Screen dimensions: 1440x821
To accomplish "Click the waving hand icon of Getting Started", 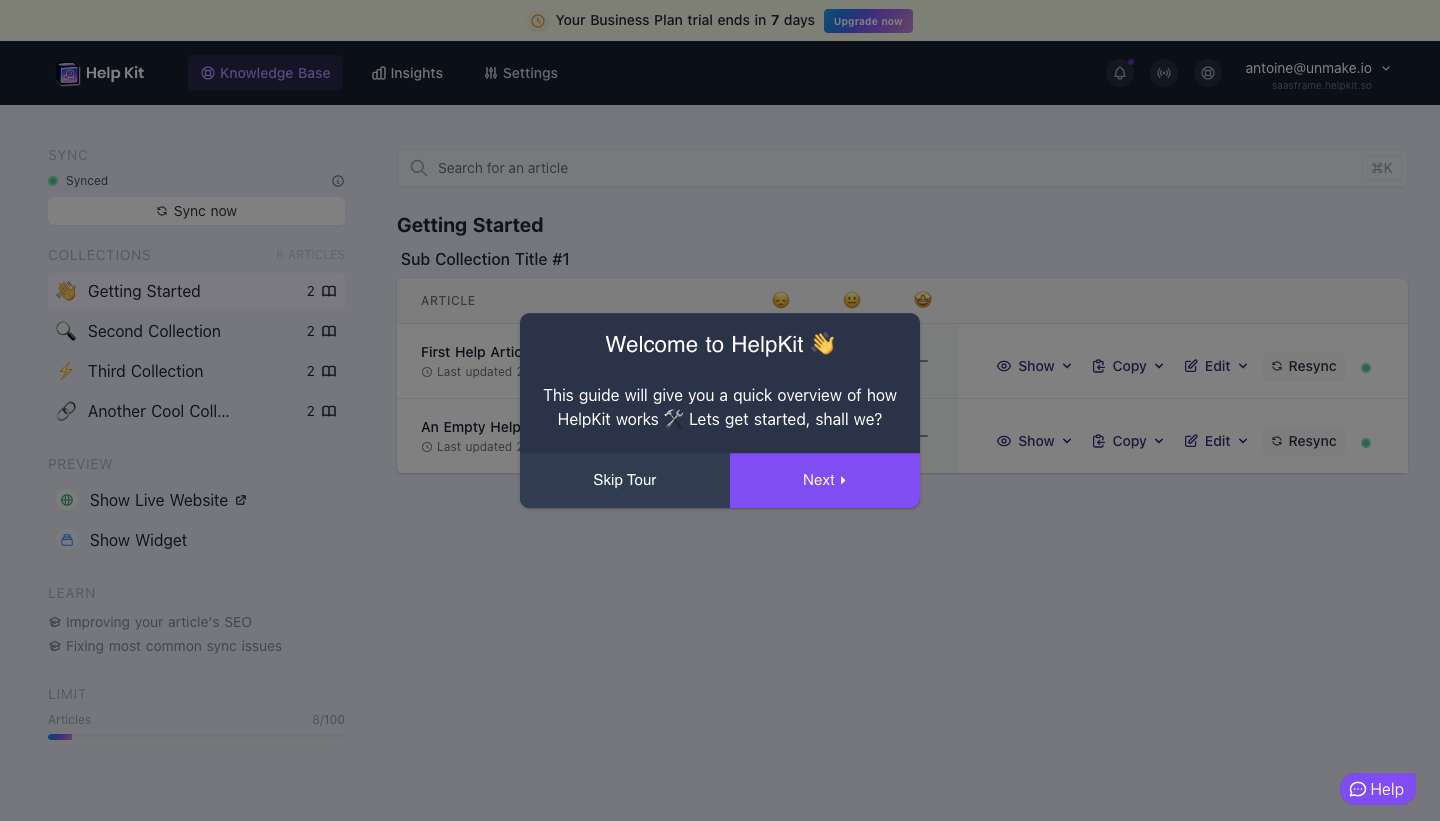I will tap(66, 291).
